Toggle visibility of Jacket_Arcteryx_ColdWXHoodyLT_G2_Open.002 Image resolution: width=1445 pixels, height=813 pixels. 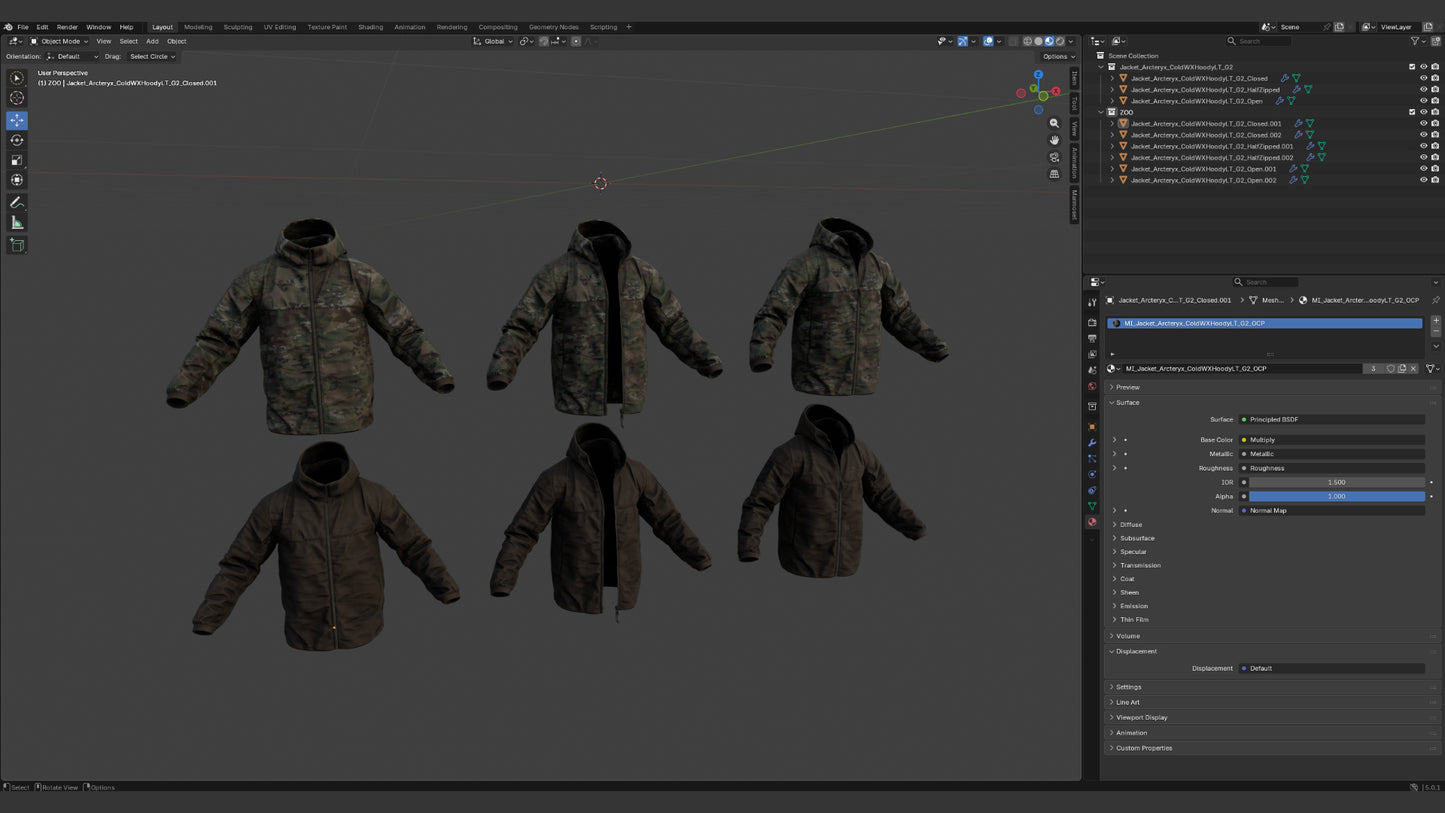coord(1424,180)
